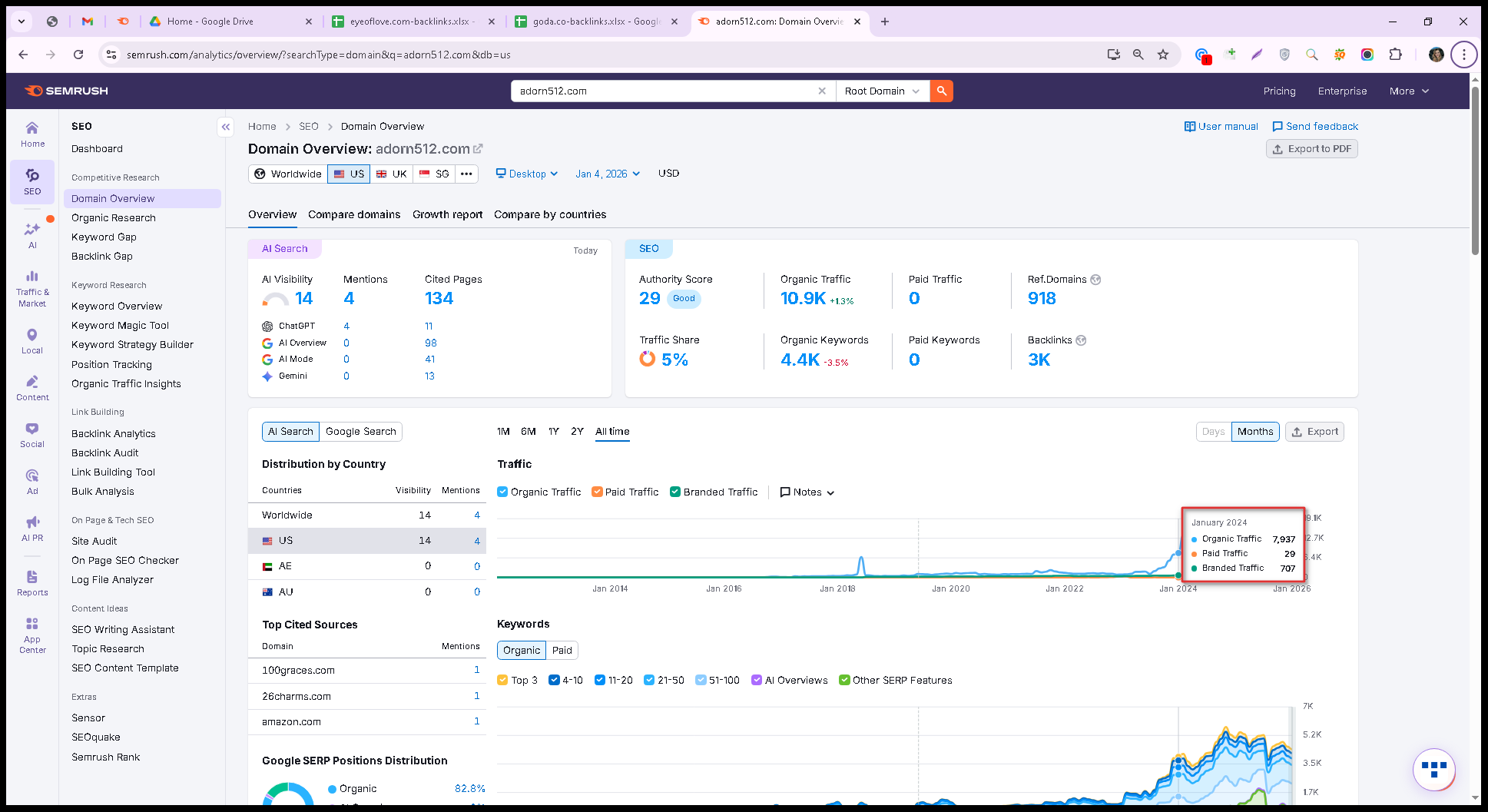Expand the Desktop device dropdown

click(x=527, y=174)
